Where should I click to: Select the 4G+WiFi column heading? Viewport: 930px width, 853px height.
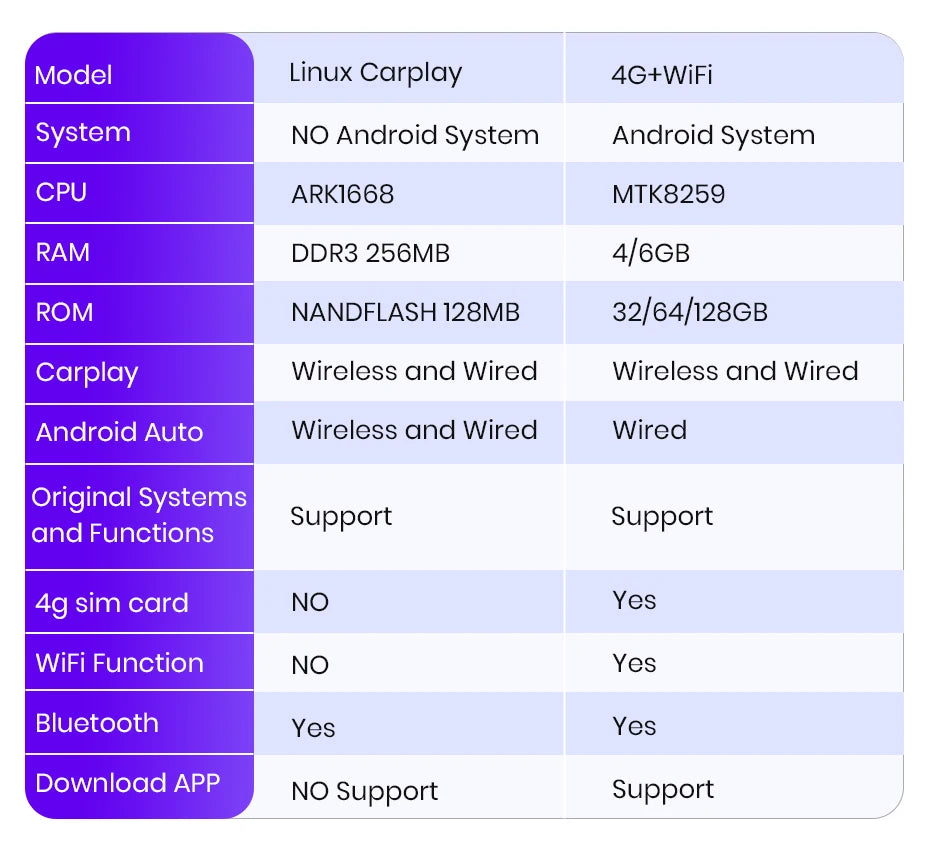click(662, 75)
